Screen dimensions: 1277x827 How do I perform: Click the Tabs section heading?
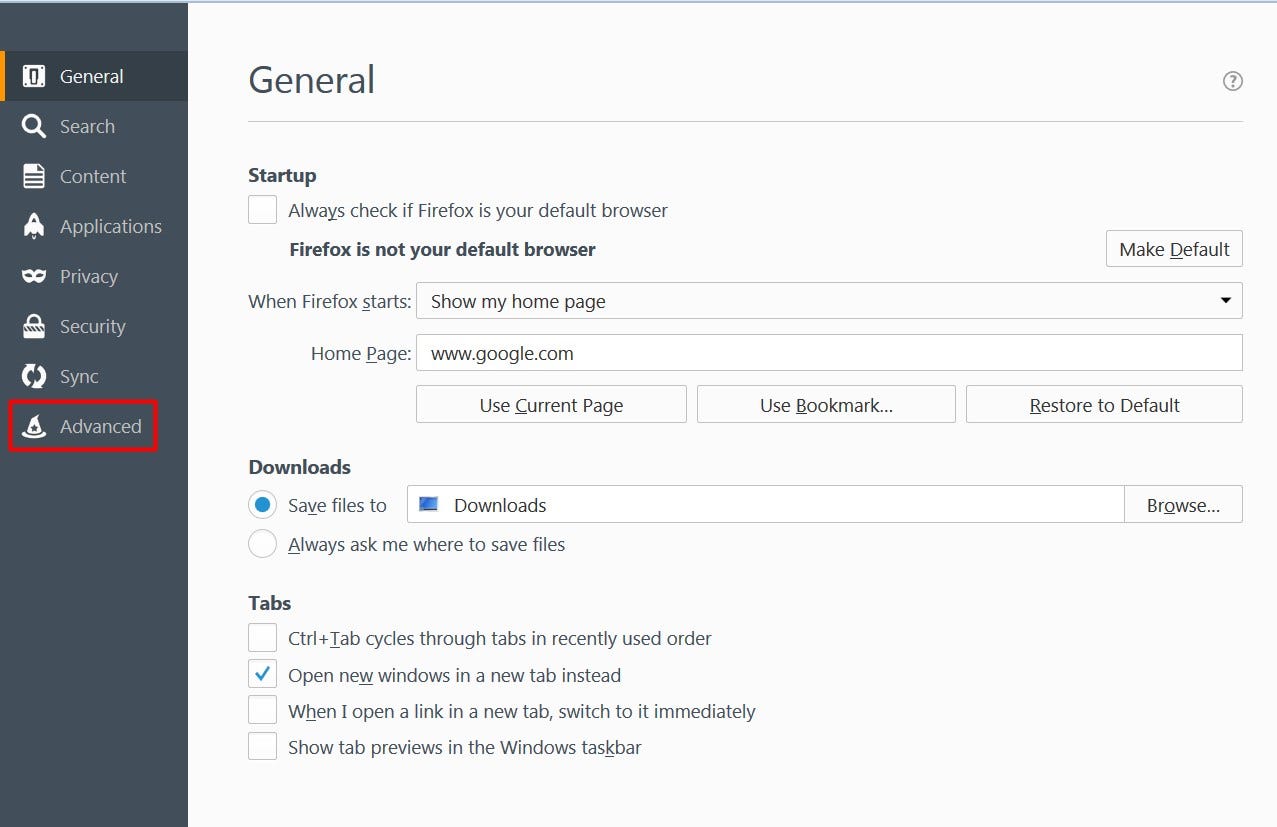(269, 603)
